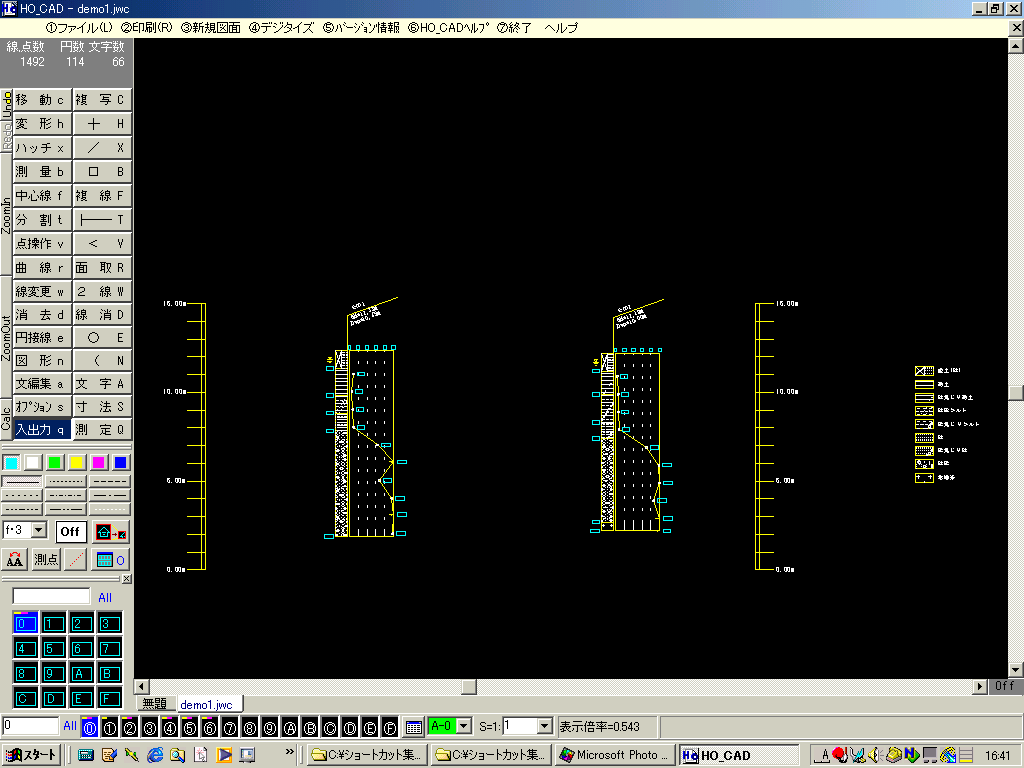
Task: Click the vertical ZoomIn side button
Action: click(6, 215)
